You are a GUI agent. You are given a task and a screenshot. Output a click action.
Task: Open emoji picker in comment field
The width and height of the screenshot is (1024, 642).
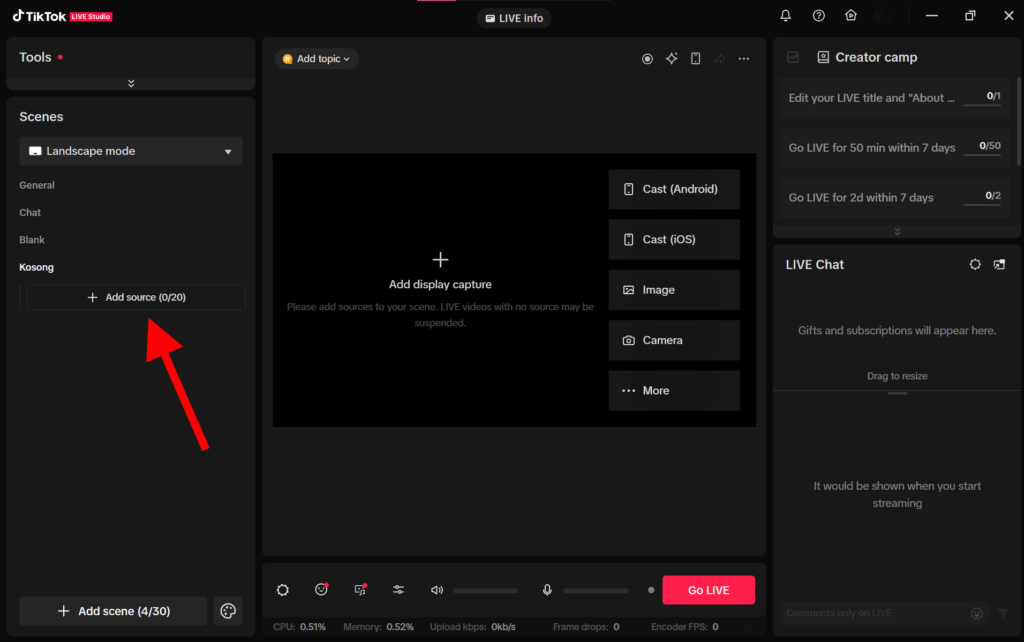(x=977, y=613)
